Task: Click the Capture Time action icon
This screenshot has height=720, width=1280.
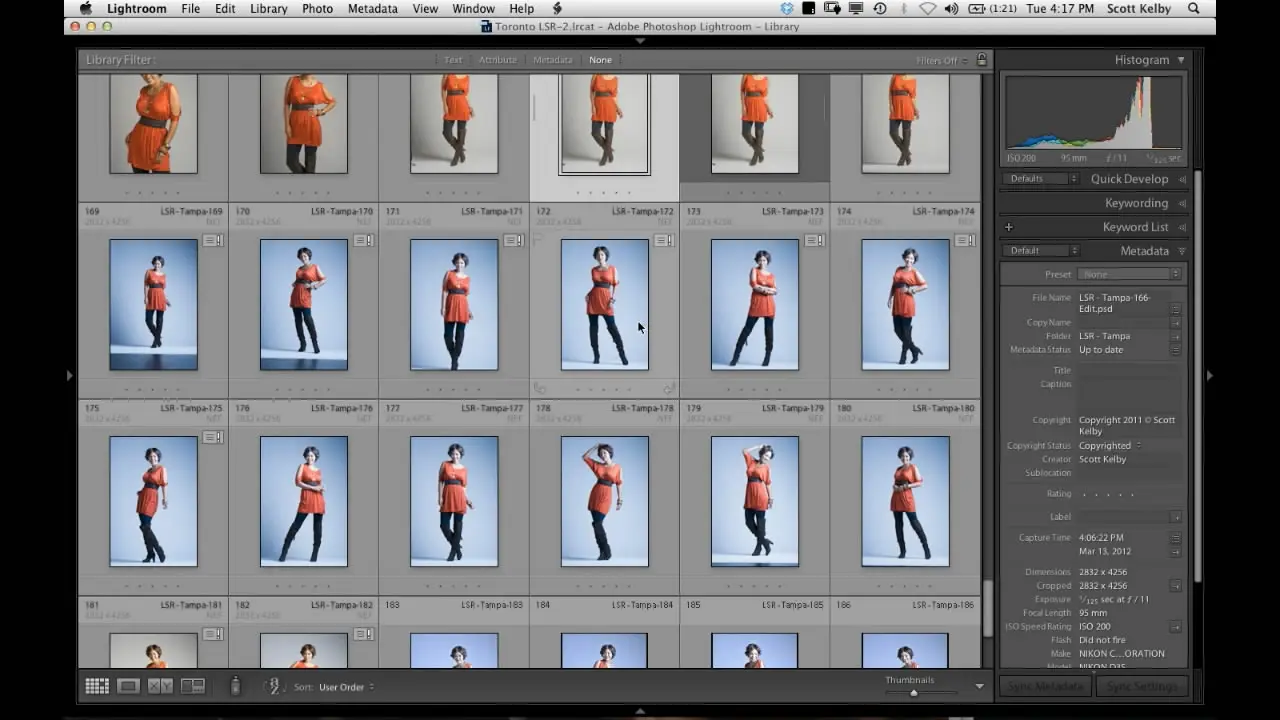Action: coord(1176,538)
